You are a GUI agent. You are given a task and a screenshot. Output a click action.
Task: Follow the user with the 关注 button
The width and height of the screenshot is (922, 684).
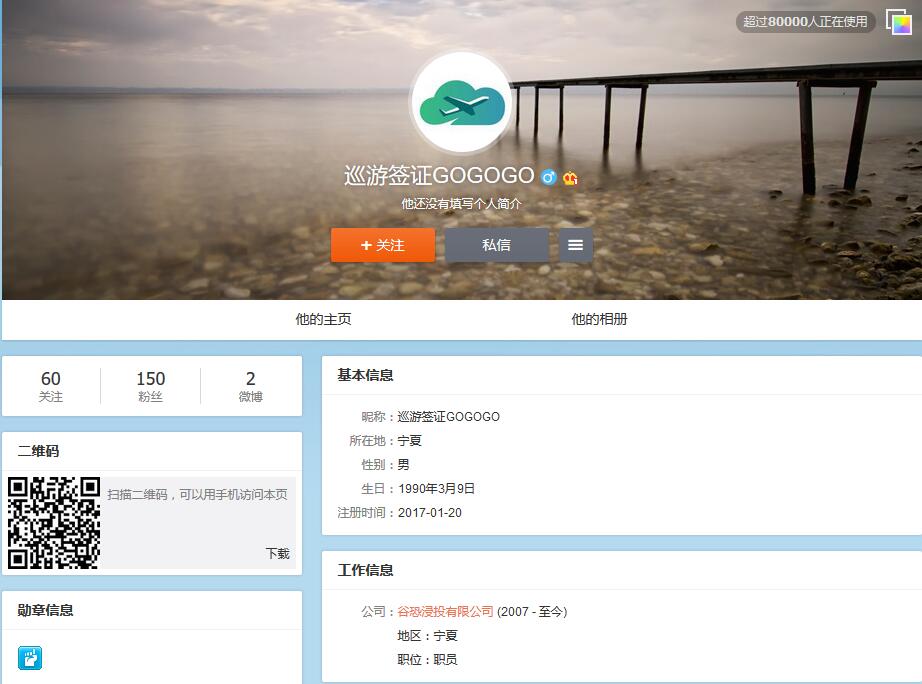[383, 244]
